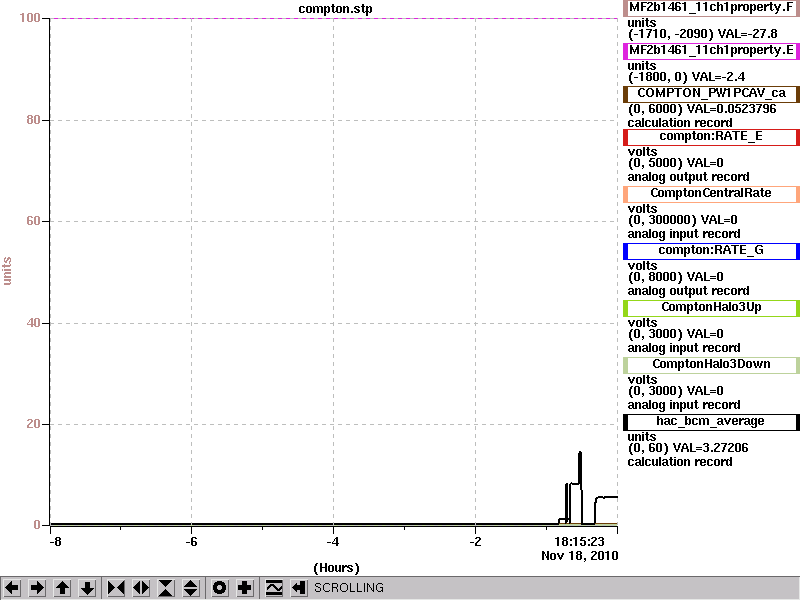Image resolution: width=800 pixels, height=600 pixels.
Task: Pan the plot down with the down arrow
Action: pyautogui.click(x=87, y=588)
